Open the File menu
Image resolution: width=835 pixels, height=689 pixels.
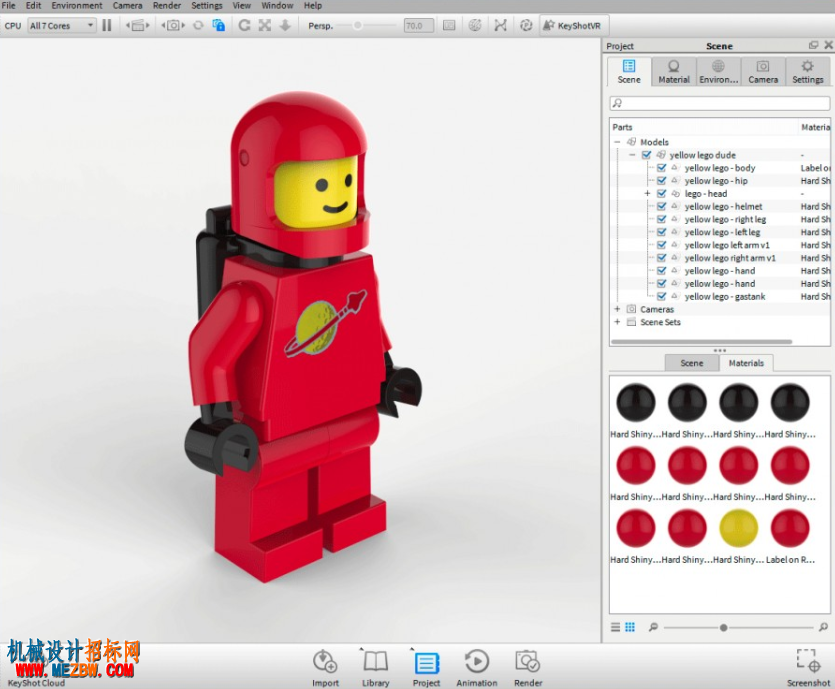pos(9,5)
